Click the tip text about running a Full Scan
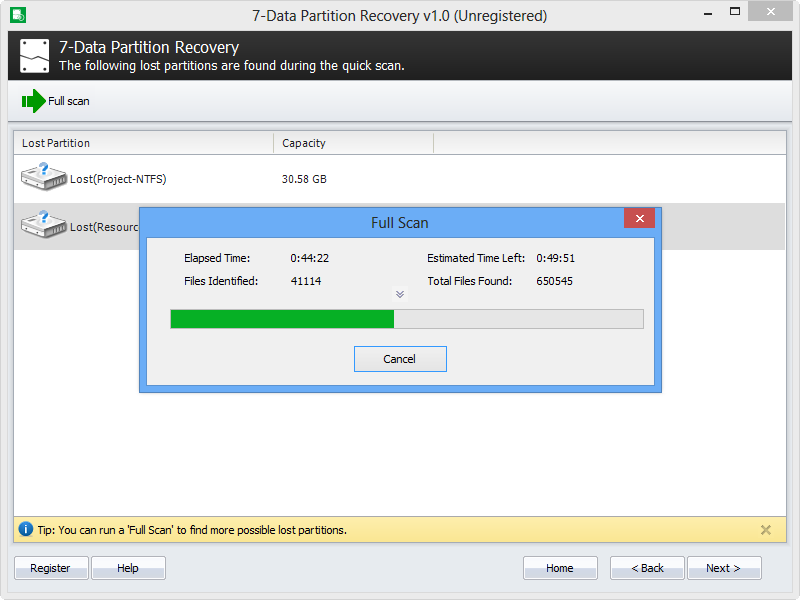800x600 pixels. point(192,530)
